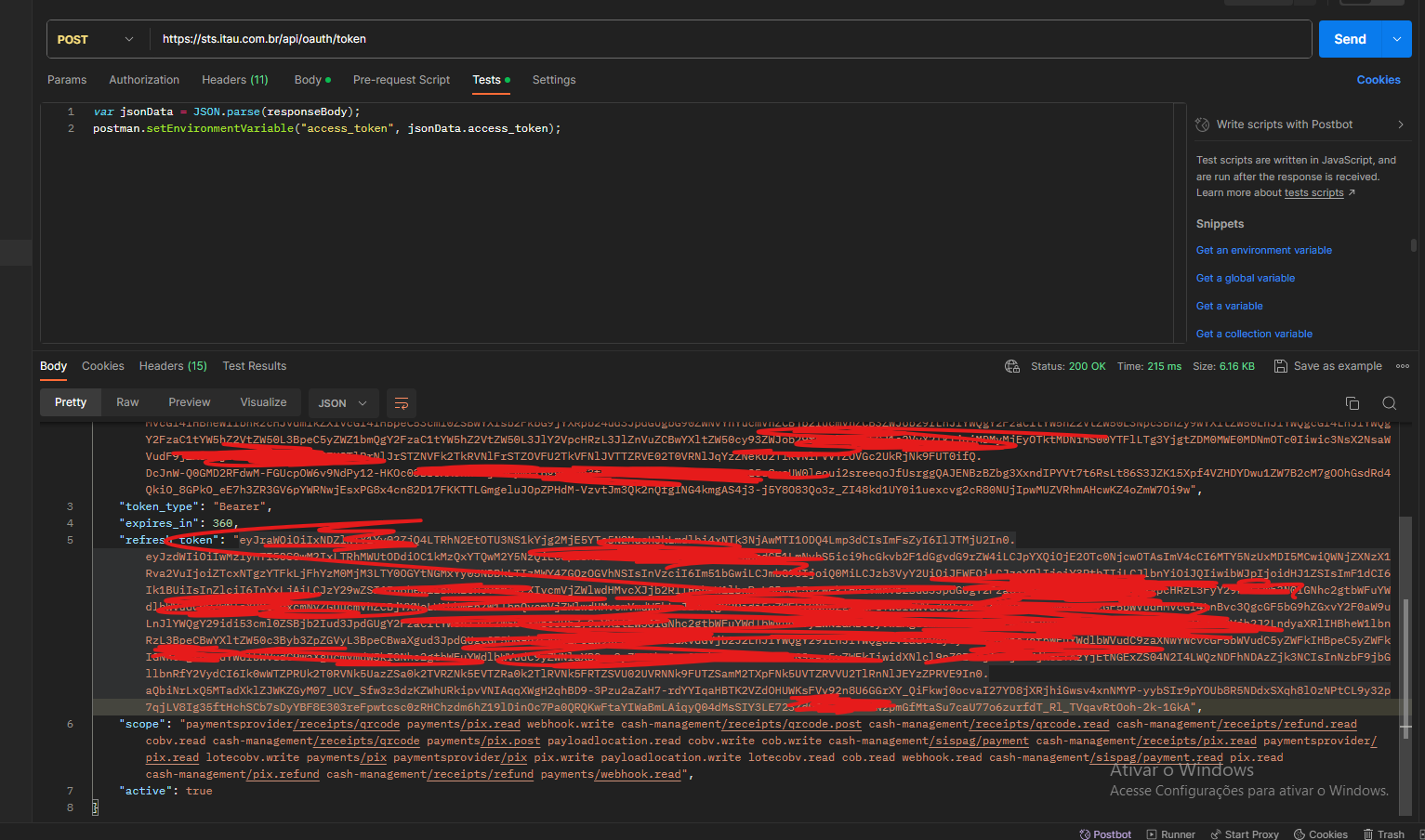This screenshot has height=840, width=1425.
Task: Click the Postbot icon beside Write scripts
Action: (x=1203, y=125)
